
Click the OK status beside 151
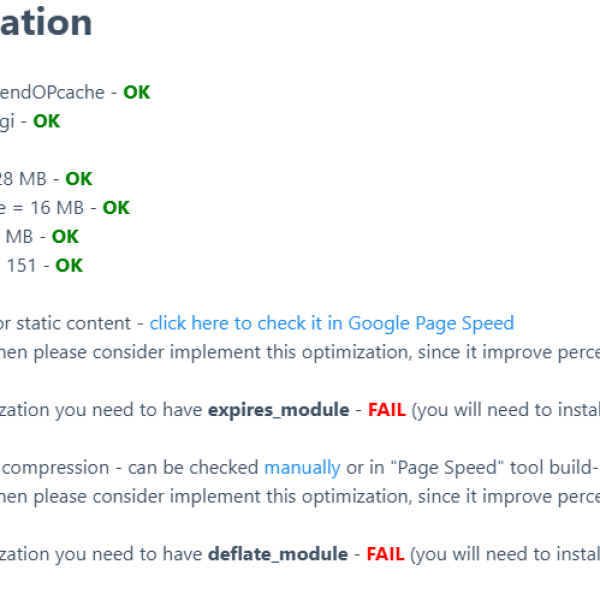pos(69,265)
